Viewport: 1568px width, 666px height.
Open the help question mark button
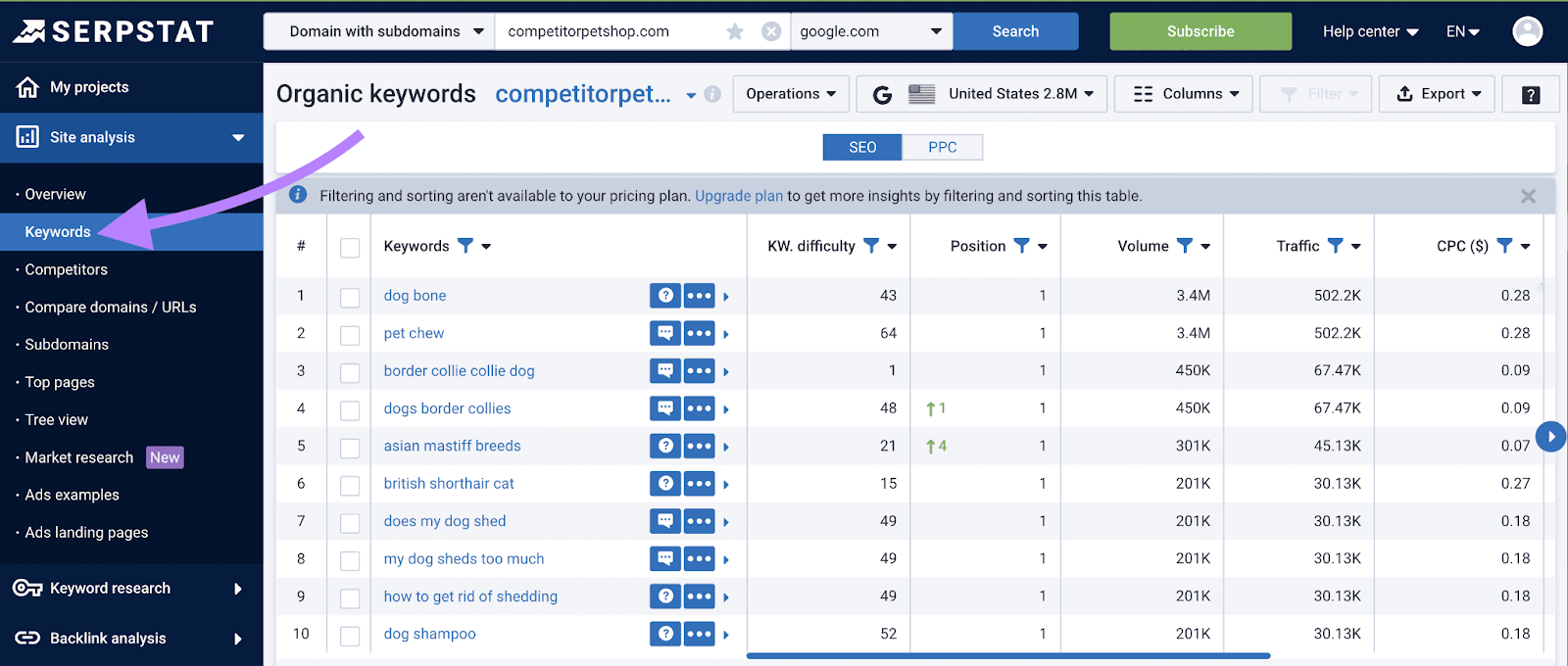(x=1531, y=94)
